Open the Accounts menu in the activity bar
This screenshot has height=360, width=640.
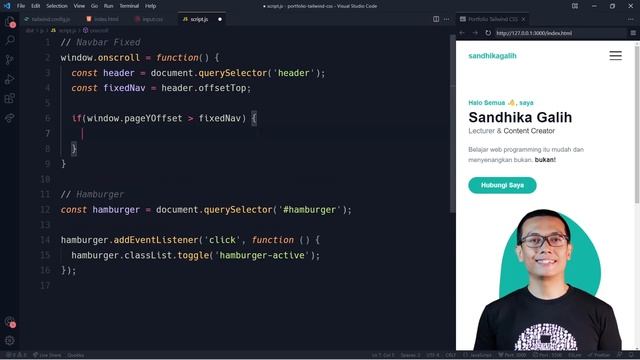click(x=9, y=322)
